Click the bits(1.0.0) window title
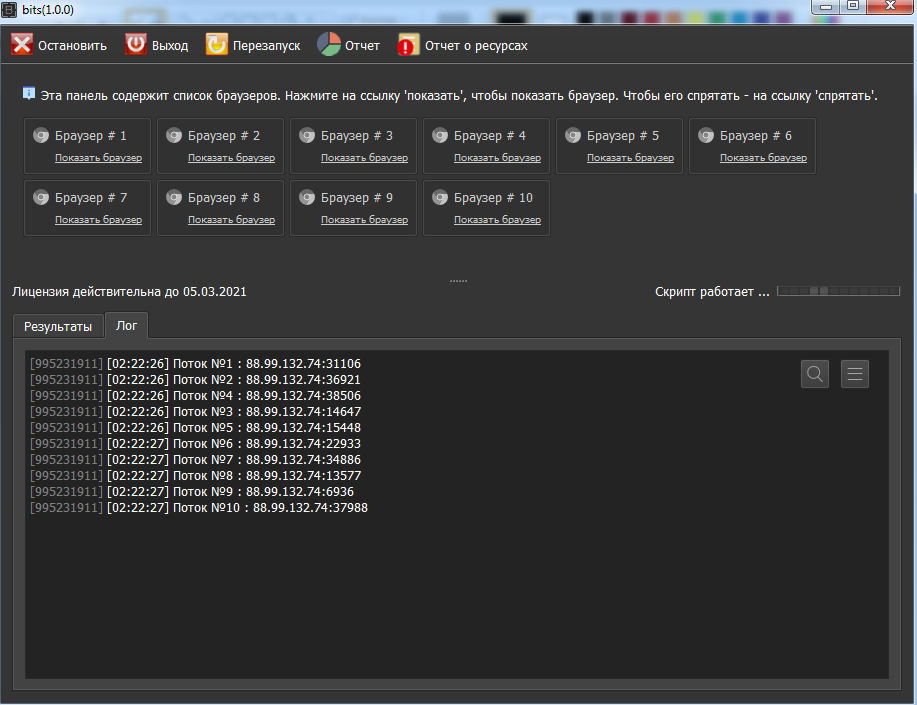 click(x=48, y=10)
